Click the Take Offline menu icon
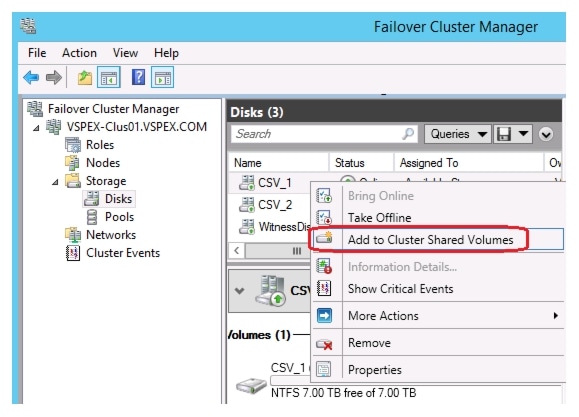 pyautogui.click(x=324, y=218)
